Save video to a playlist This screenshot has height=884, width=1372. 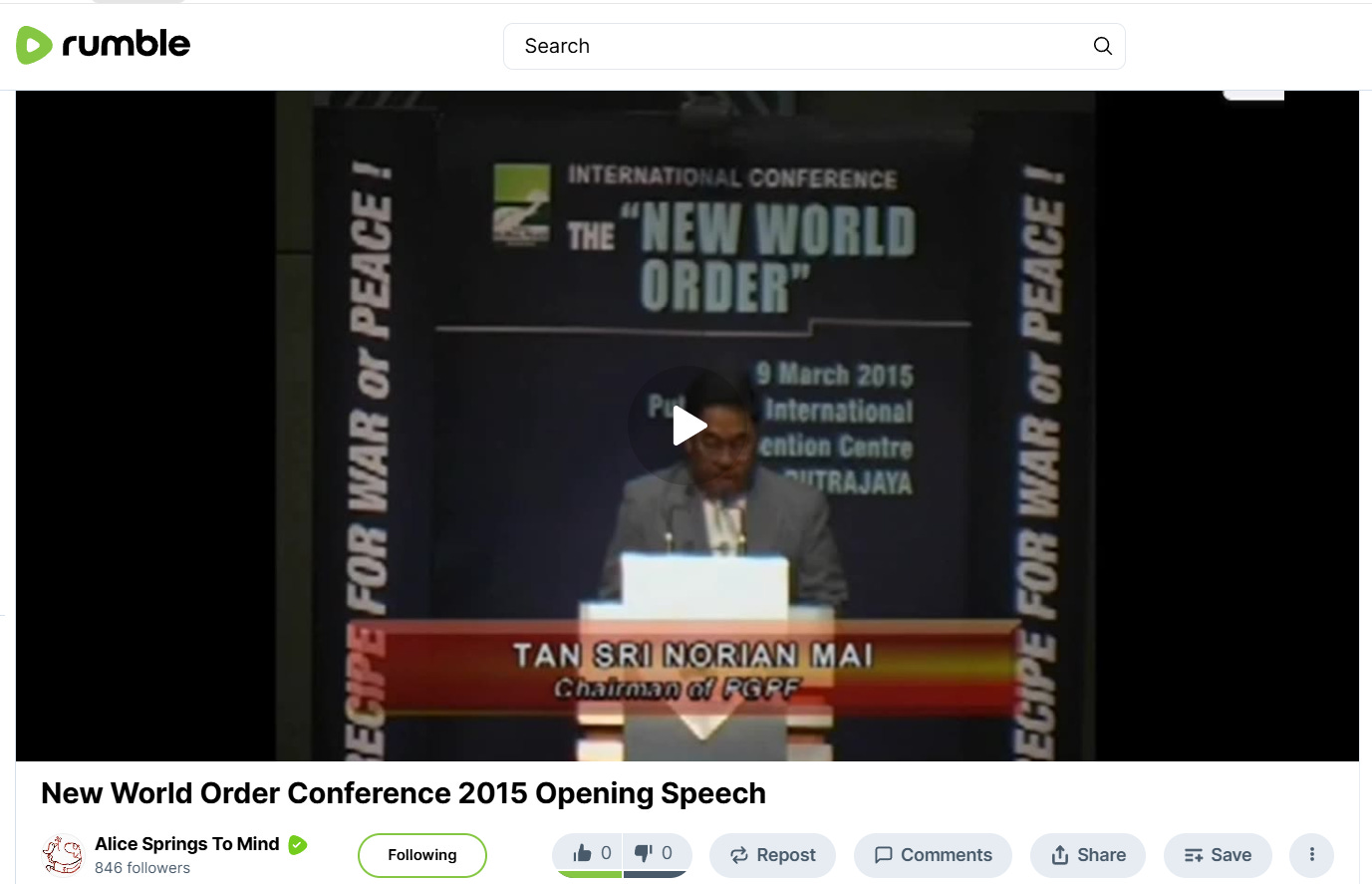click(1218, 855)
